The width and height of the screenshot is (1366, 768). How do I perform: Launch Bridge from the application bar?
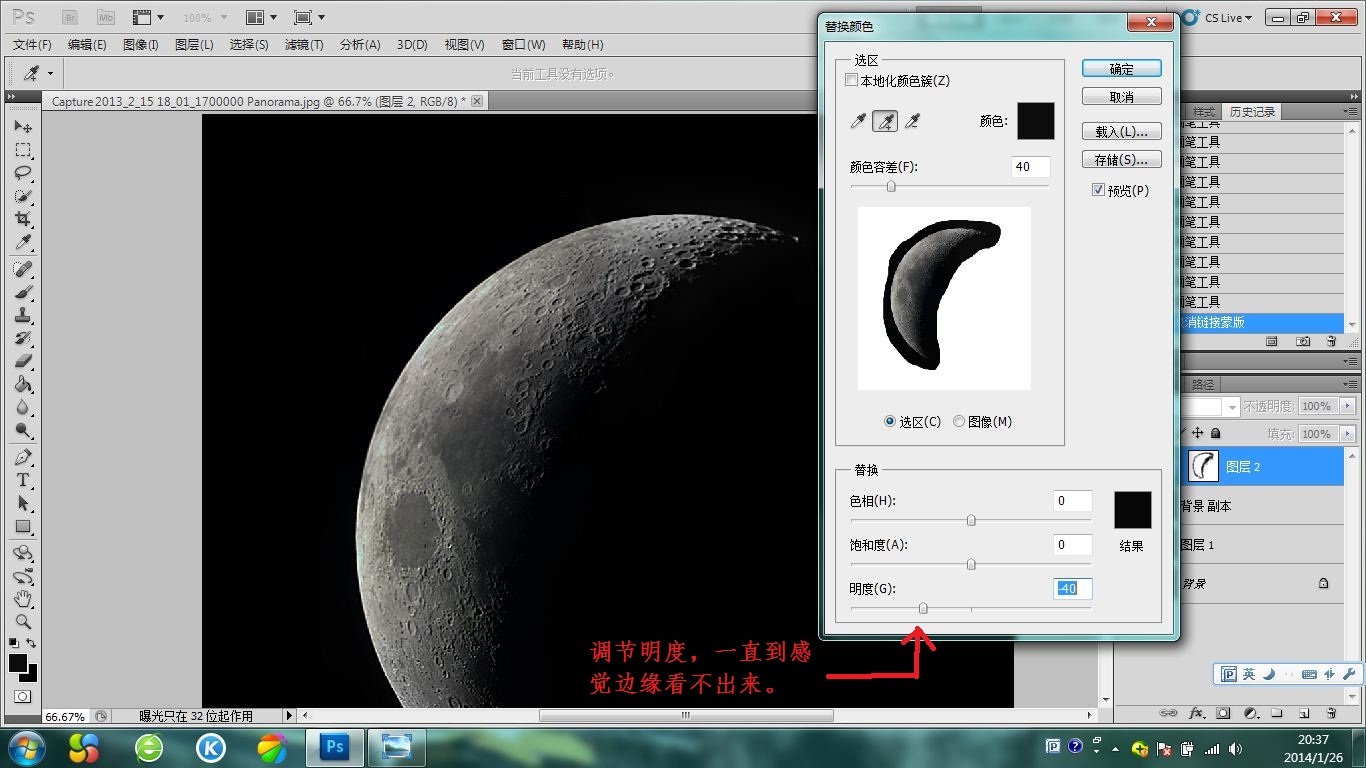click(70, 17)
